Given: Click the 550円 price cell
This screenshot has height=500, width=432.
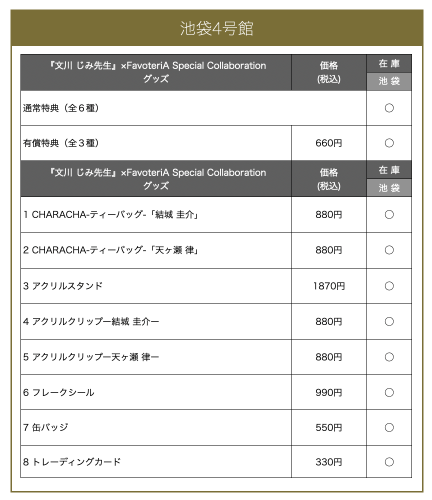Looking at the screenshot, I should pos(329,428).
